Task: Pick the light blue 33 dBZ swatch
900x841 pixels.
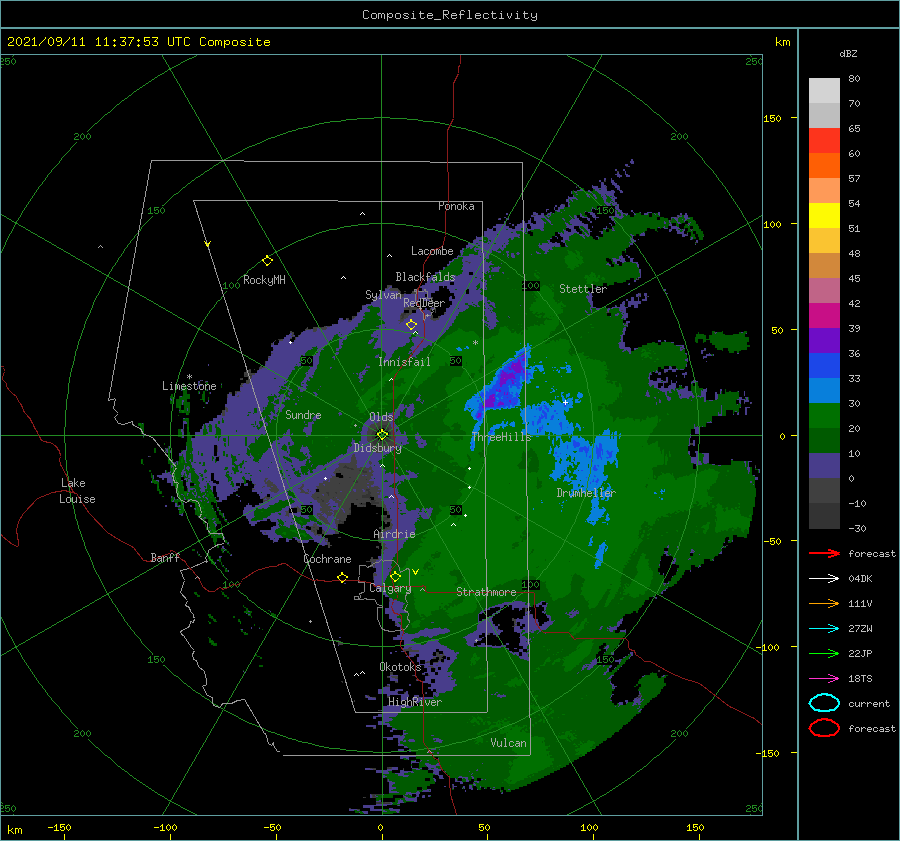Action: coord(824,390)
